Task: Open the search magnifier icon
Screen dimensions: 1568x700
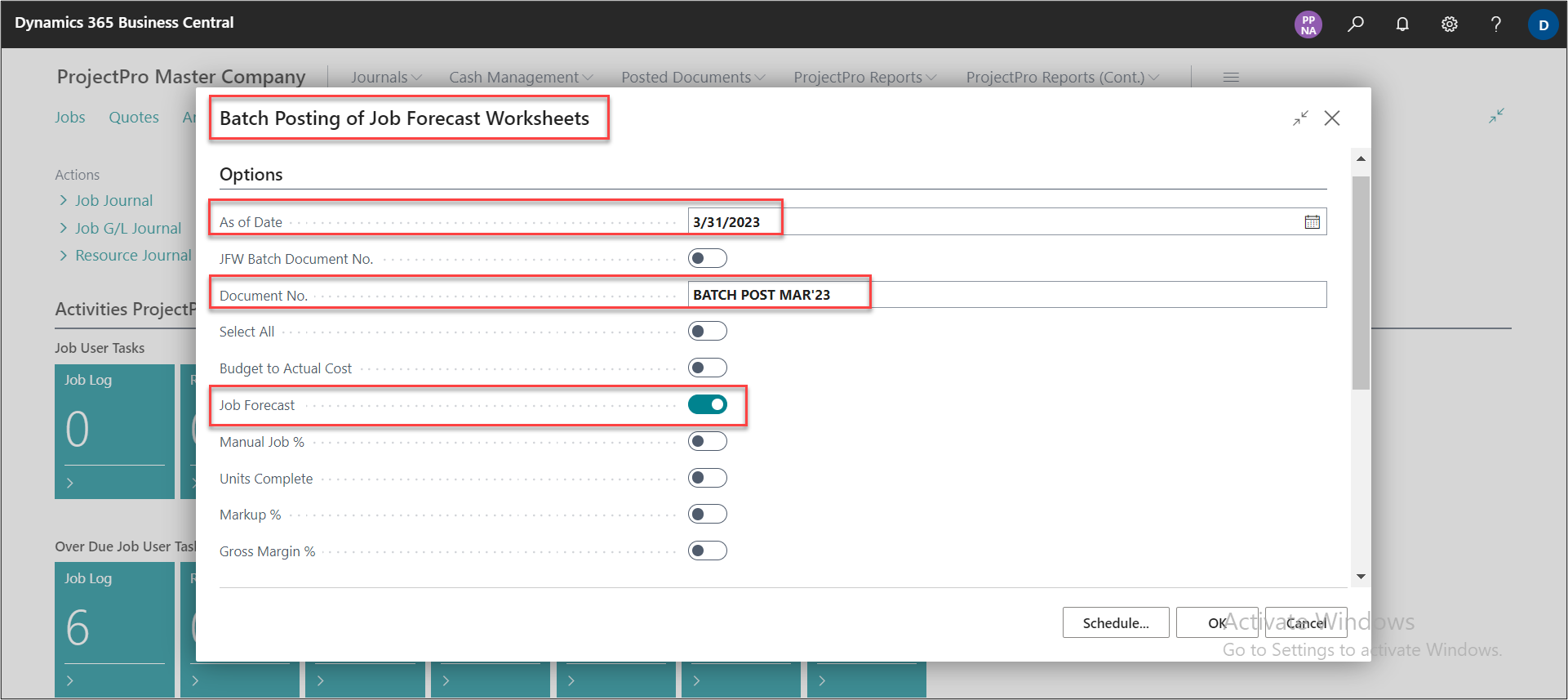Action: [1356, 24]
